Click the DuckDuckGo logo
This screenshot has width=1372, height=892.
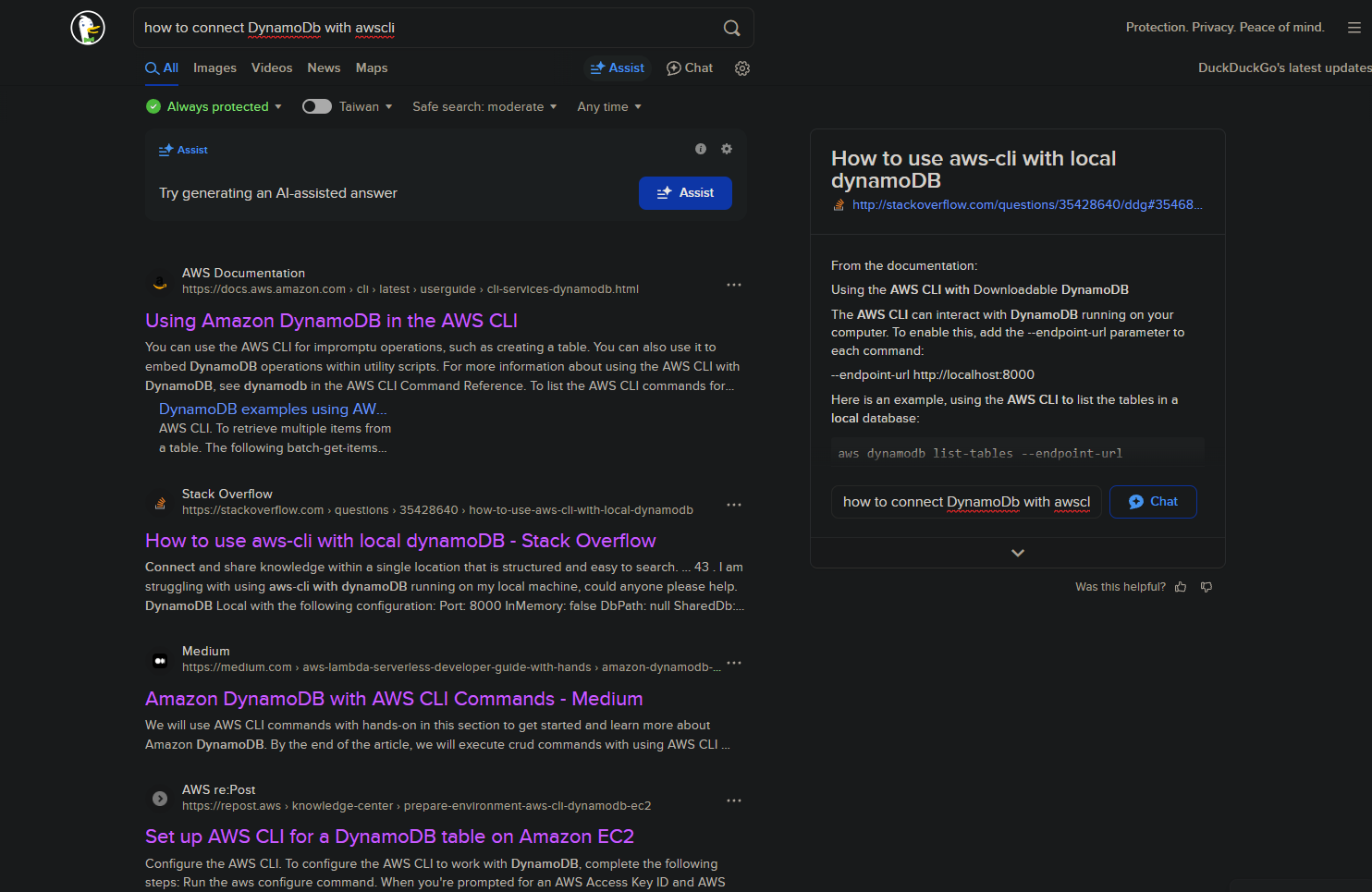pos(88,28)
